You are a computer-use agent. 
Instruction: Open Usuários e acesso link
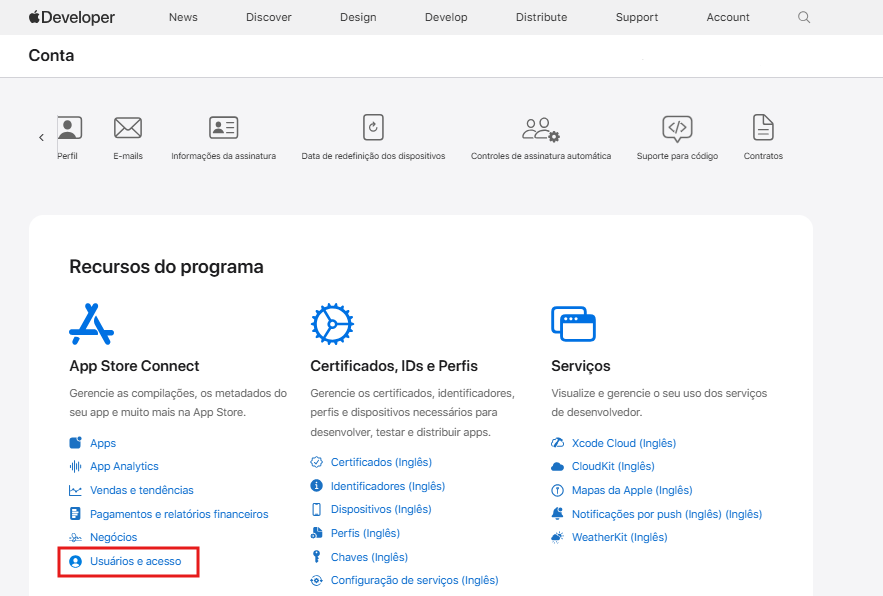click(135, 562)
